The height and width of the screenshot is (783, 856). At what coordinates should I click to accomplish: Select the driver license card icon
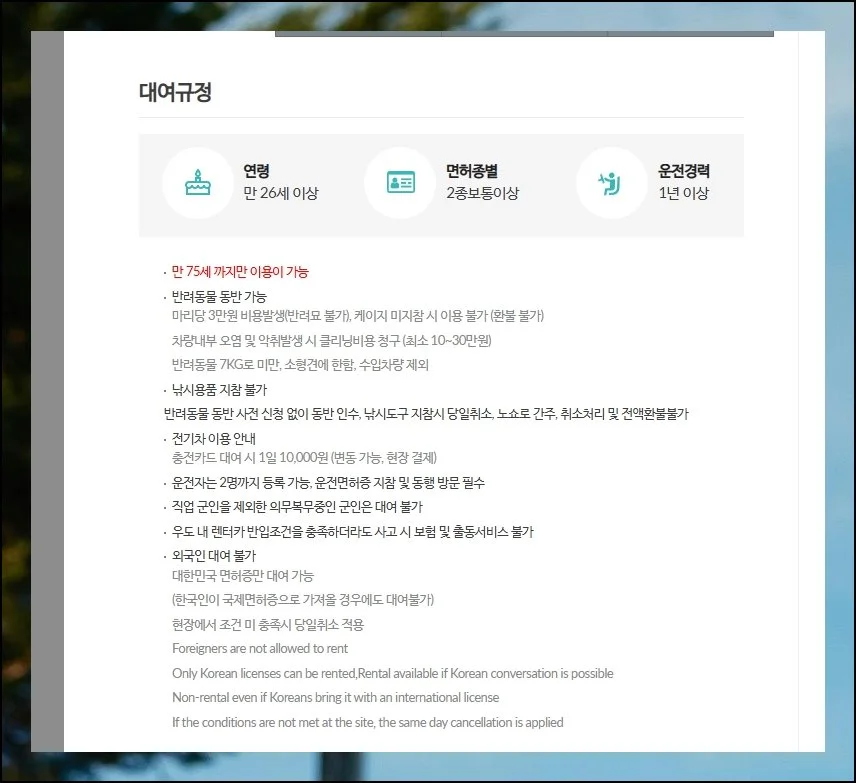coord(400,183)
